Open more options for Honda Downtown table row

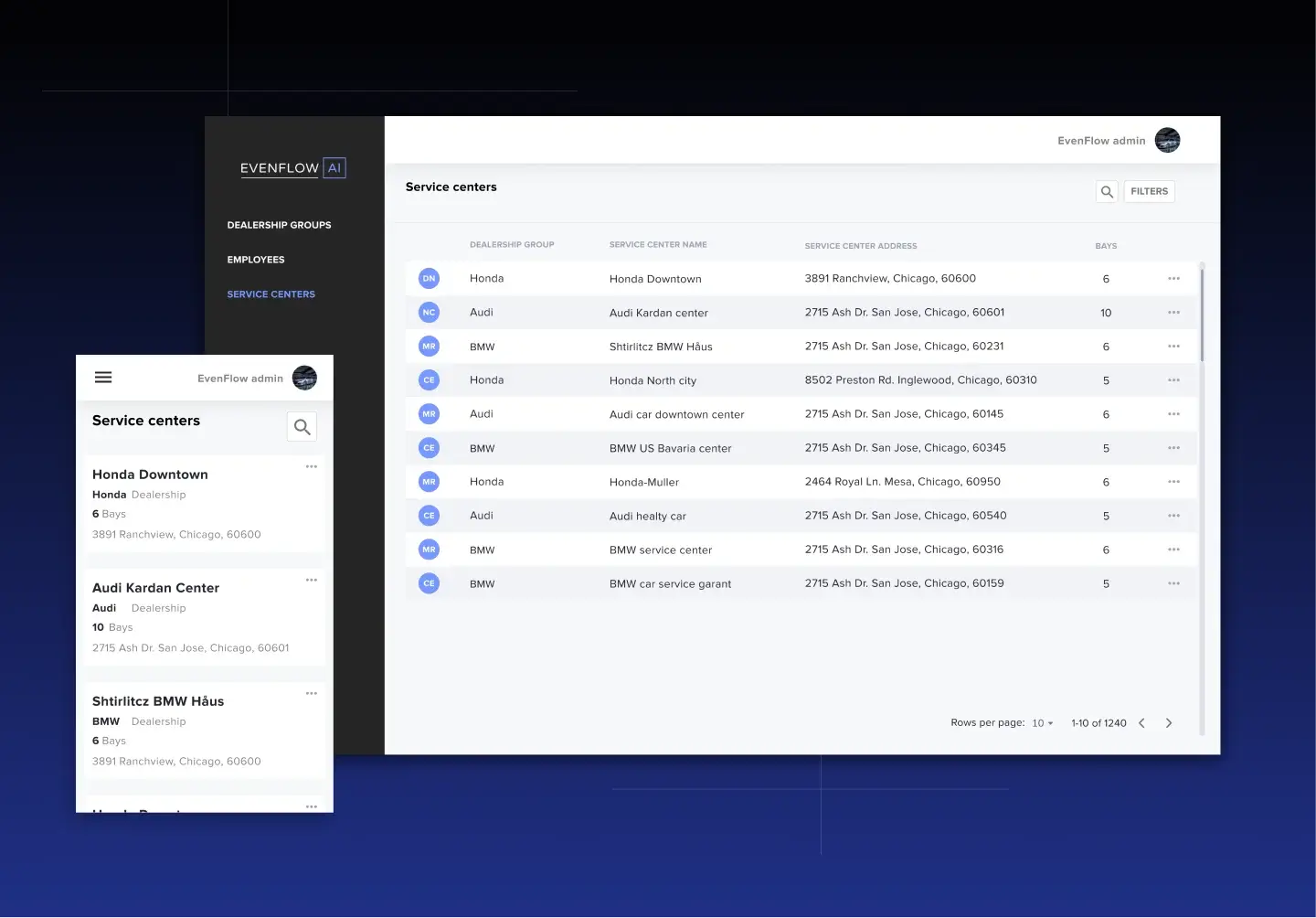pos(1173,279)
